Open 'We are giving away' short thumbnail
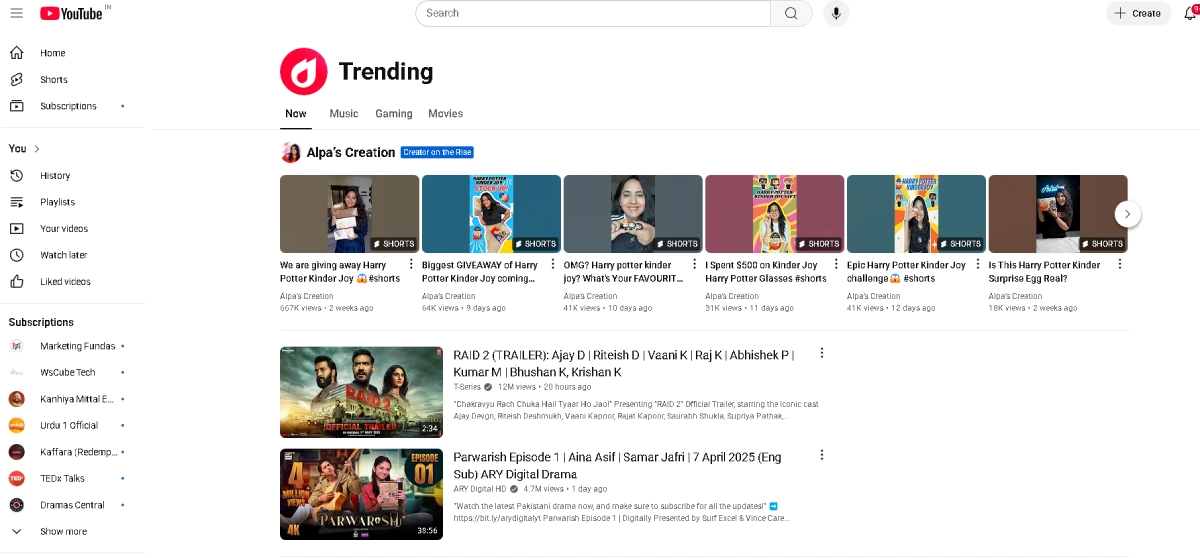This screenshot has height=558, width=1200. tap(349, 214)
